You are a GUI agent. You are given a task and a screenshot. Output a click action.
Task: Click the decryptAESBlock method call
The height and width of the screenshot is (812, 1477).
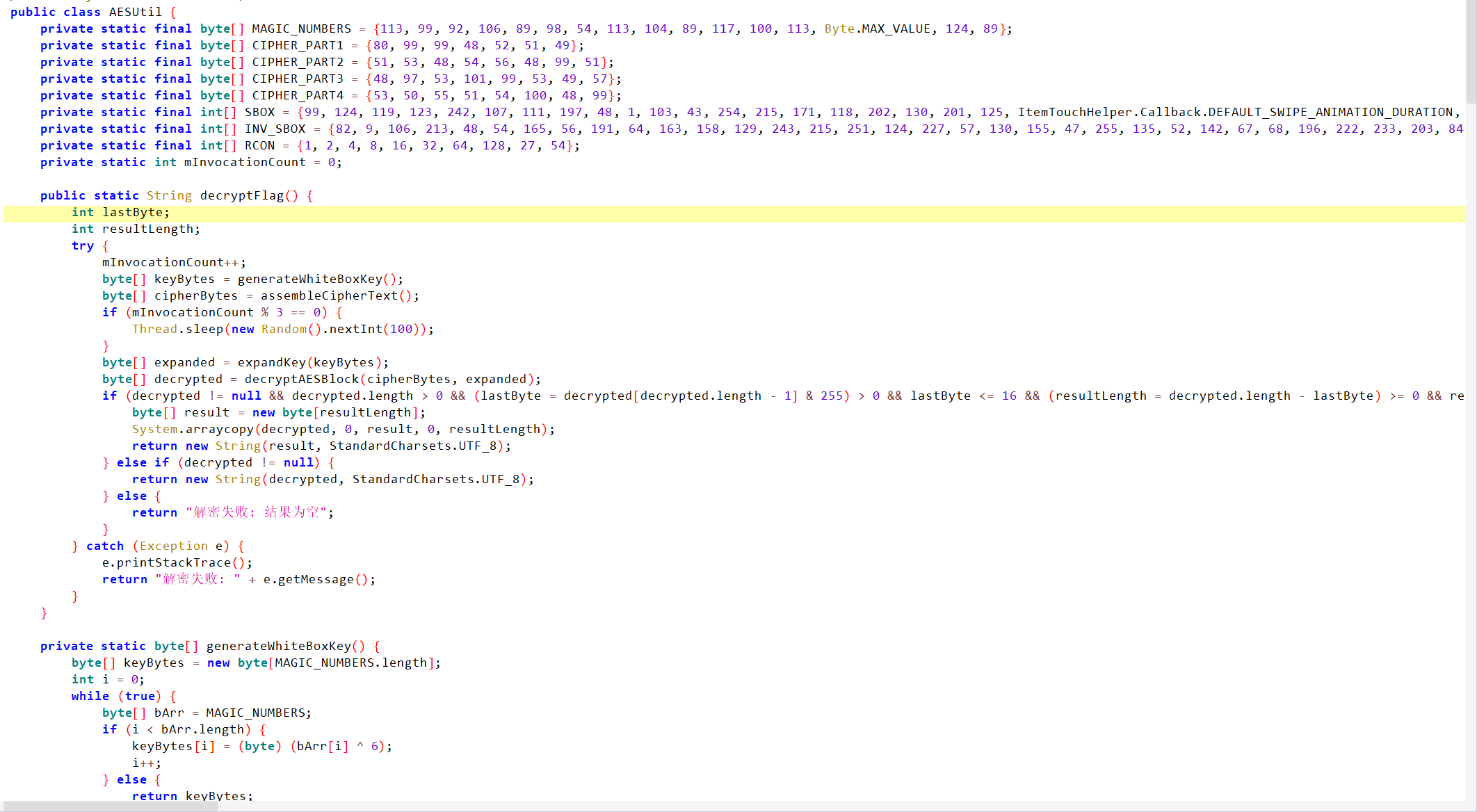[x=301, y=379]
